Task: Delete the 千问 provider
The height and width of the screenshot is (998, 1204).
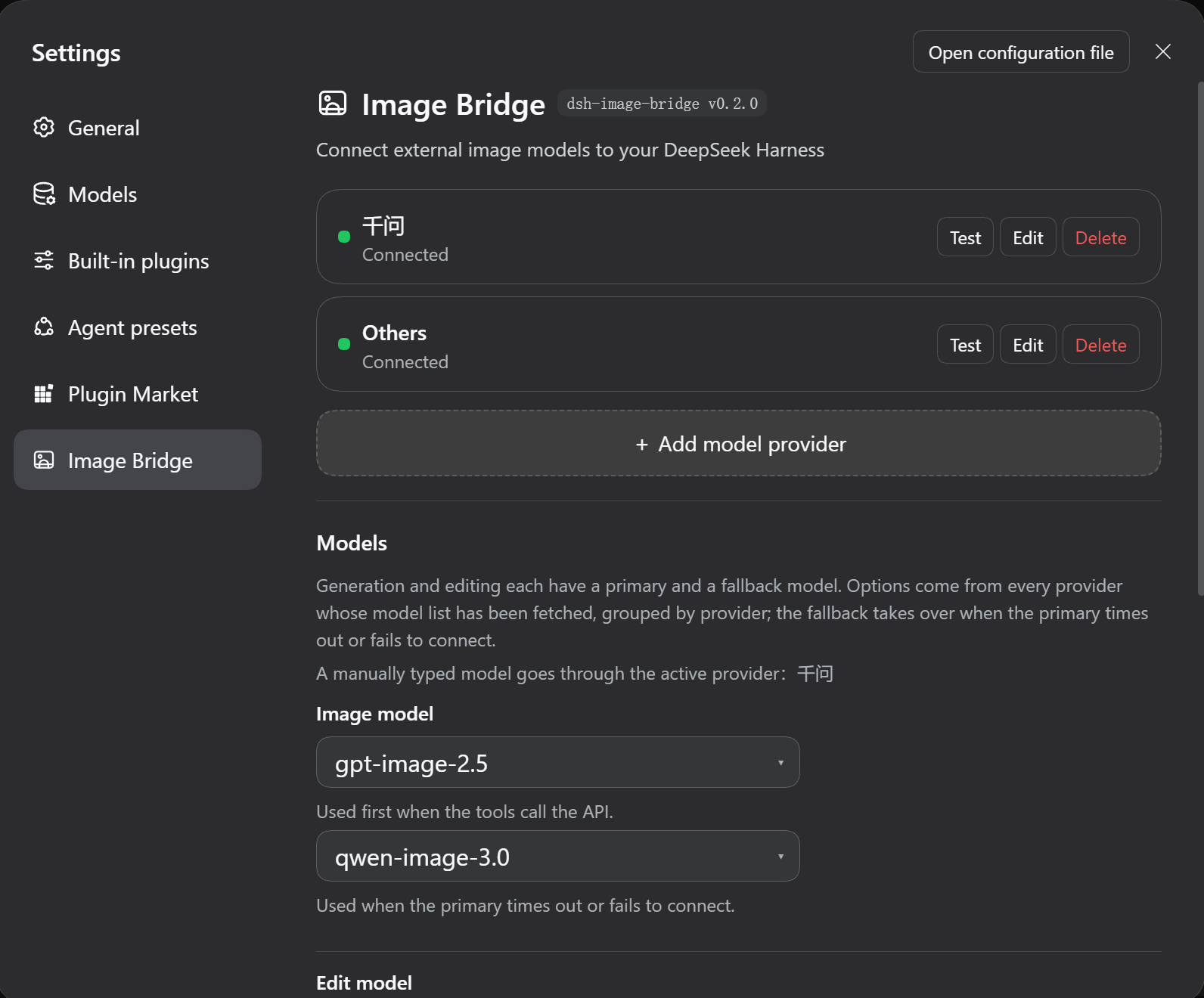Action: pyautogui.click(x=1101, y=237)
